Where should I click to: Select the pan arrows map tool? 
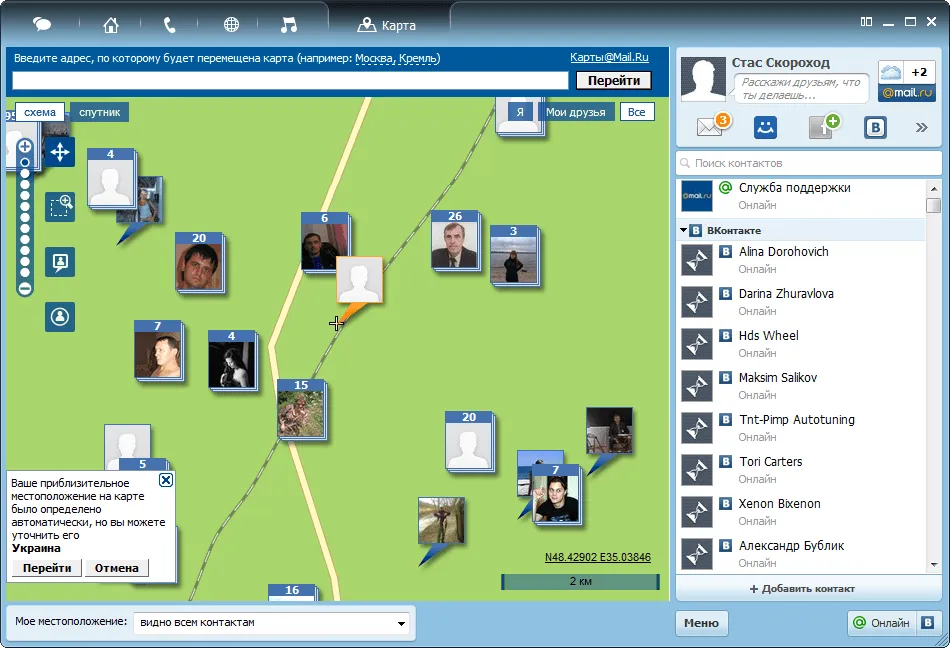tap(60, 152)
